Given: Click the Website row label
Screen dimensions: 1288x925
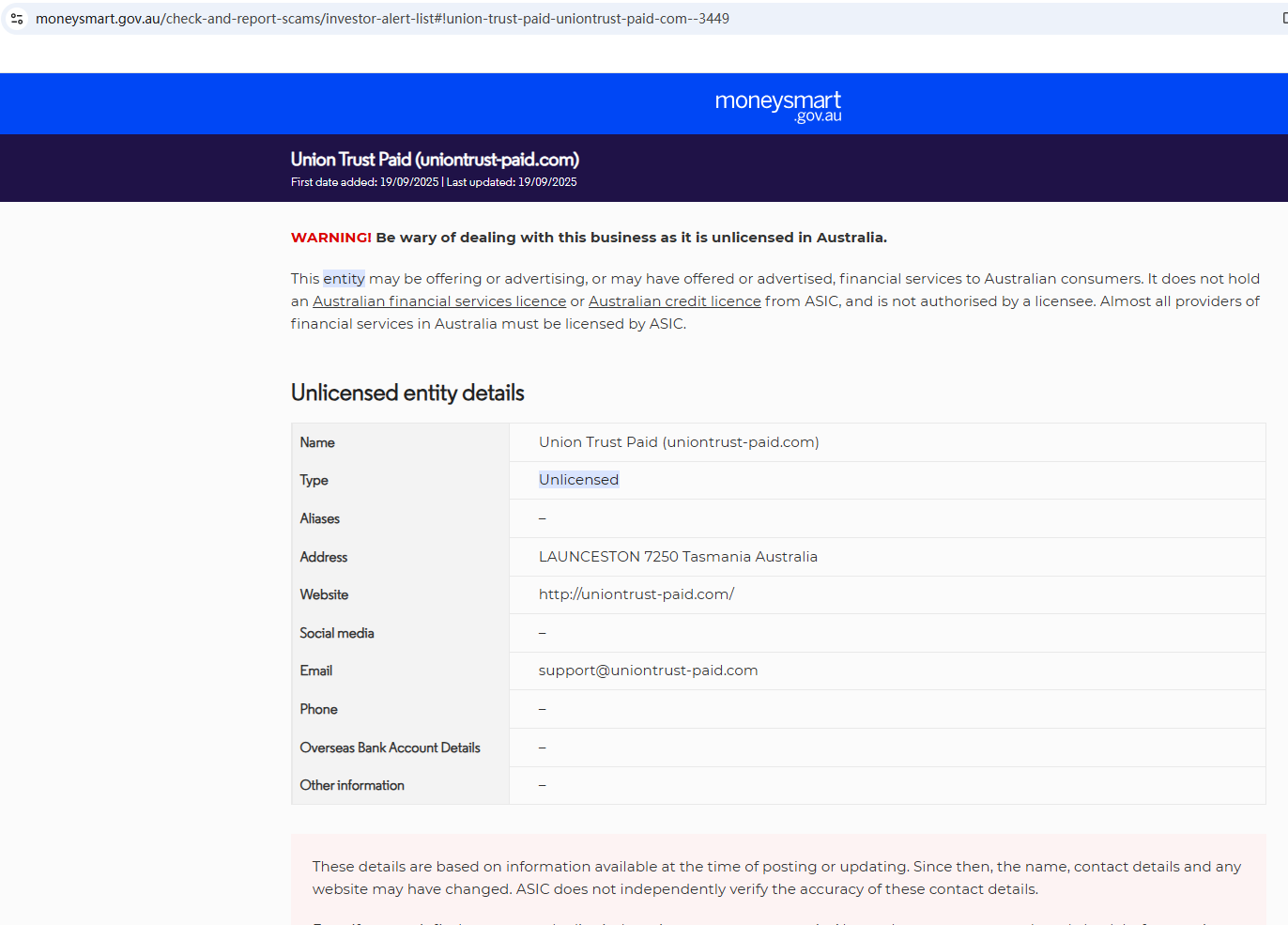Looking at the screenshot, I should pyautogui.click(x=324, y=594).
